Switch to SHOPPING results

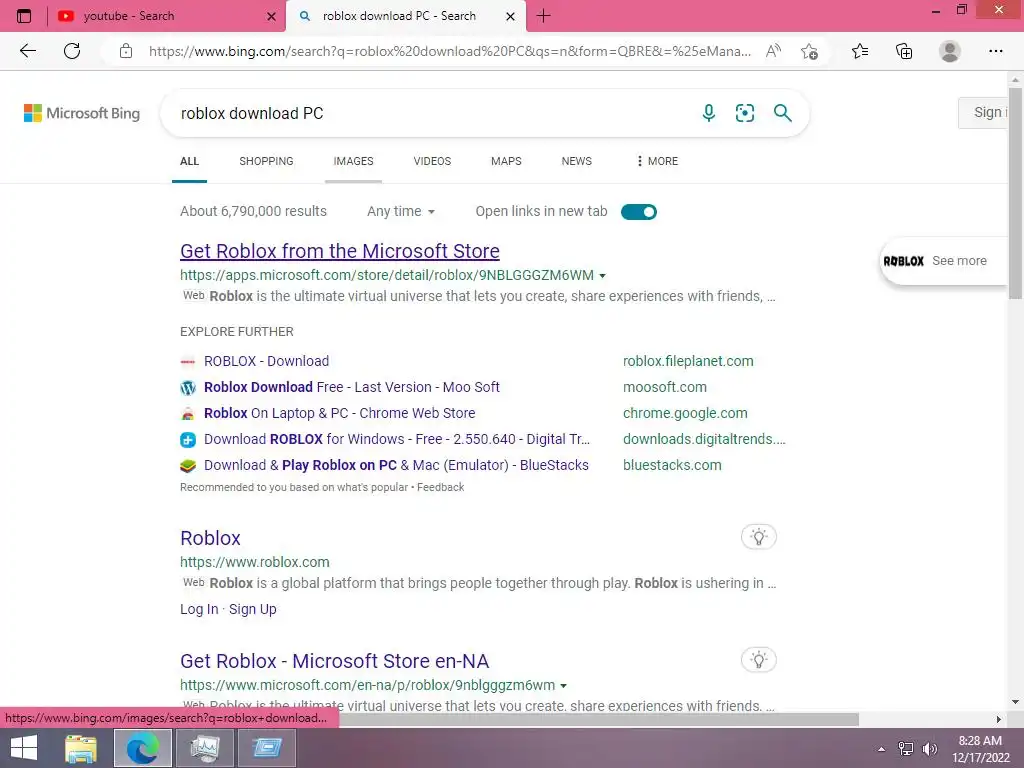click(x=266, y=161)
